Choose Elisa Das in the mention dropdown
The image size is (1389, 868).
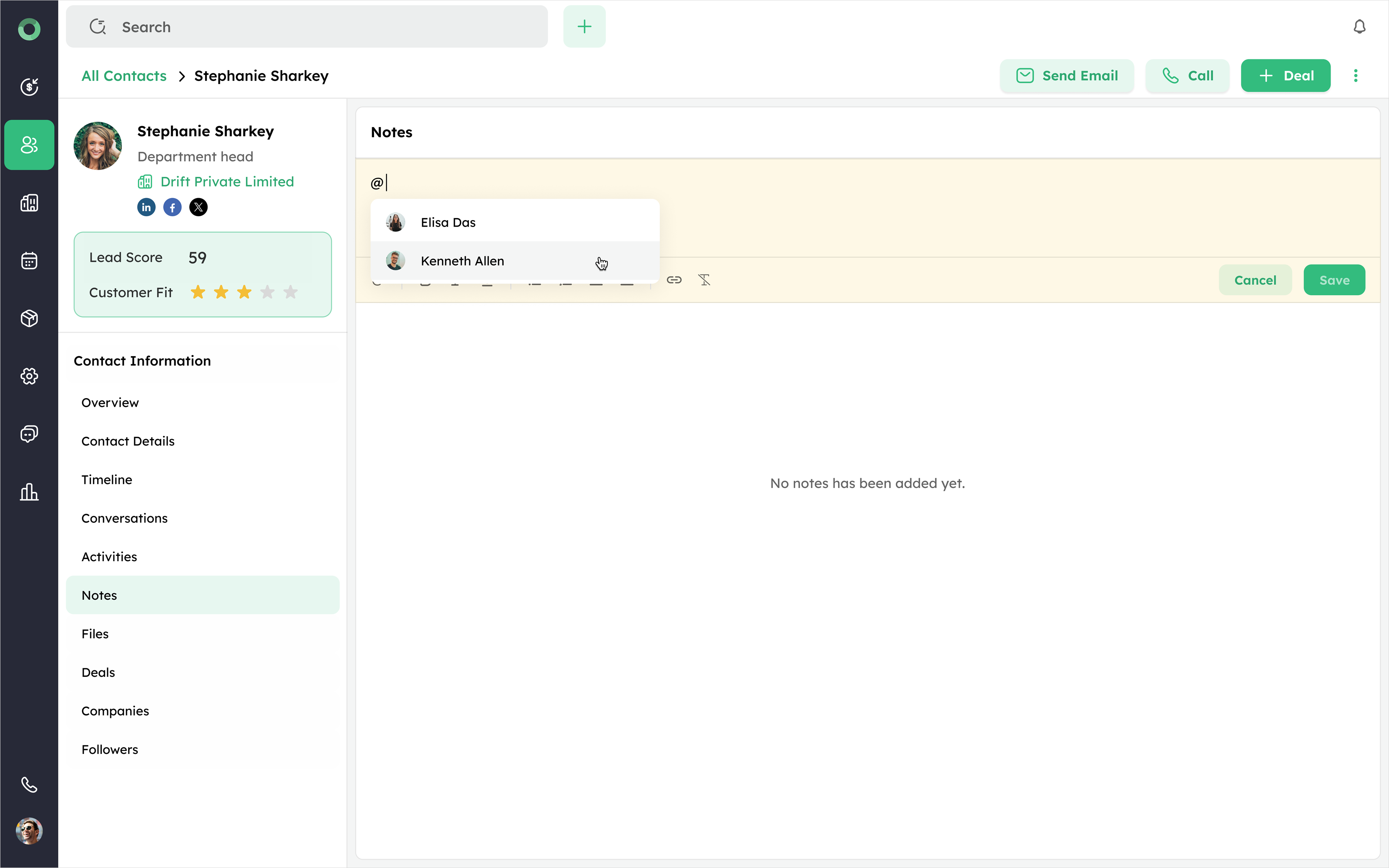point(448,223)
